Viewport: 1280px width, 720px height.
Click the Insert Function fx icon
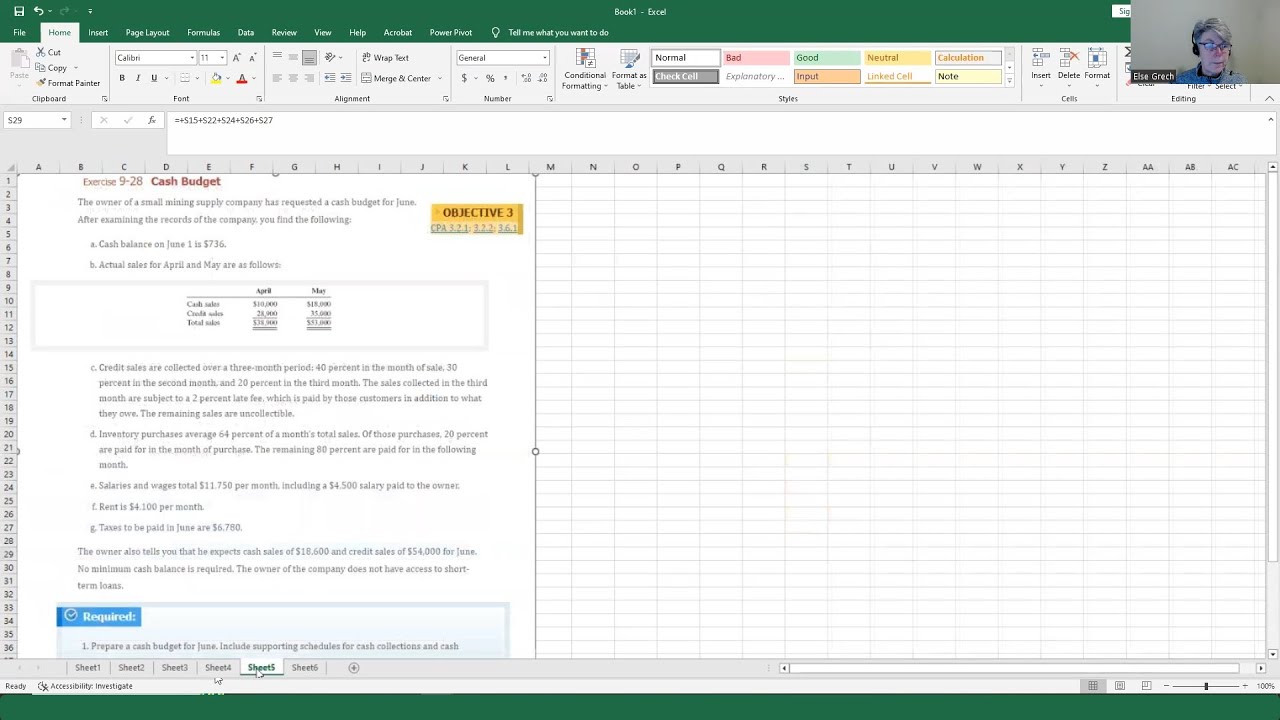[151, 120]
